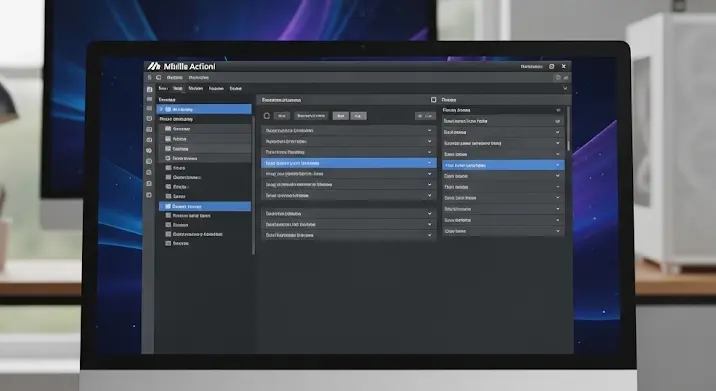This screenshot has width=716, height=391.
Task: Expand the arrow on the highlighted top tree row
Action: tap(161, 109)
